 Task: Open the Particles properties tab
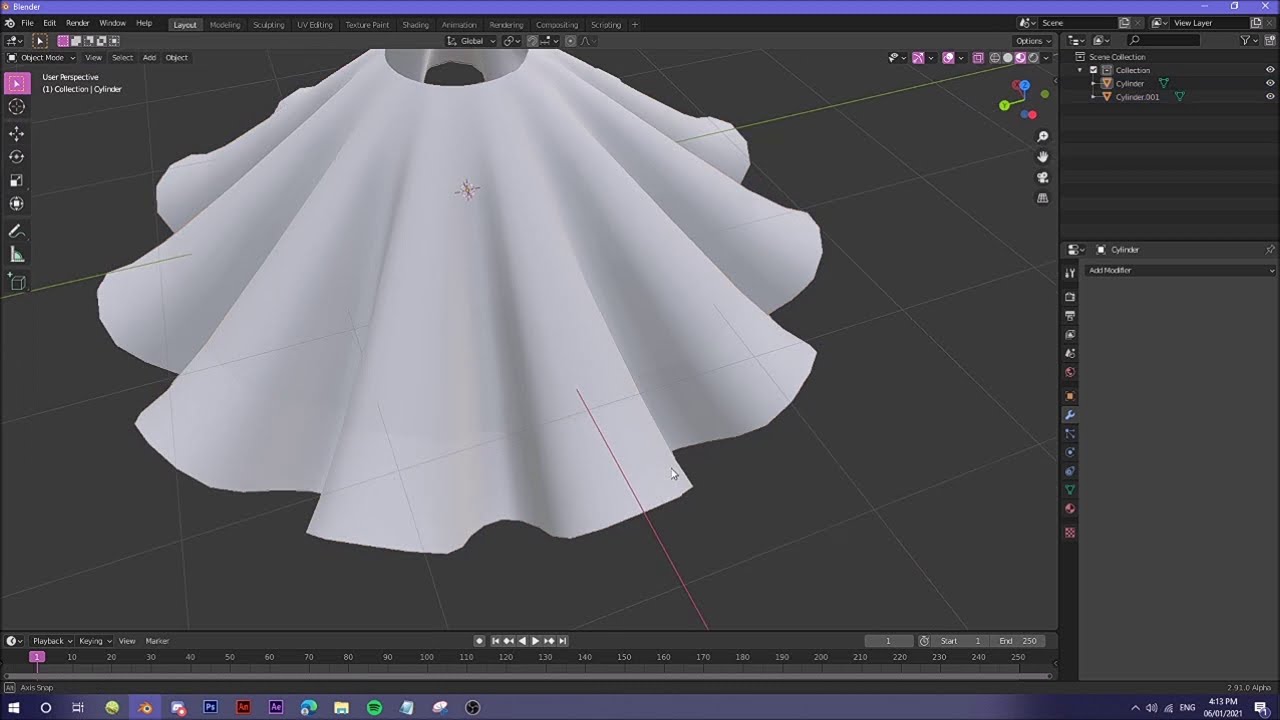1070,434
